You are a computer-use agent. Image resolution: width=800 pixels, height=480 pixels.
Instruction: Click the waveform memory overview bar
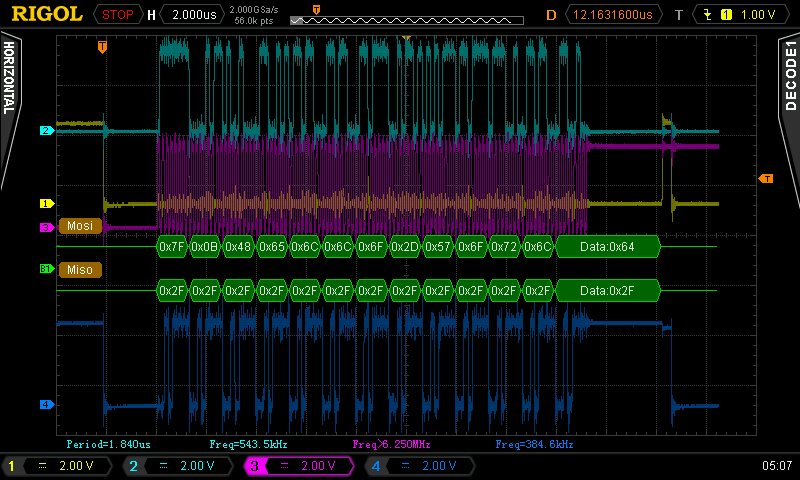coord(407,20)
